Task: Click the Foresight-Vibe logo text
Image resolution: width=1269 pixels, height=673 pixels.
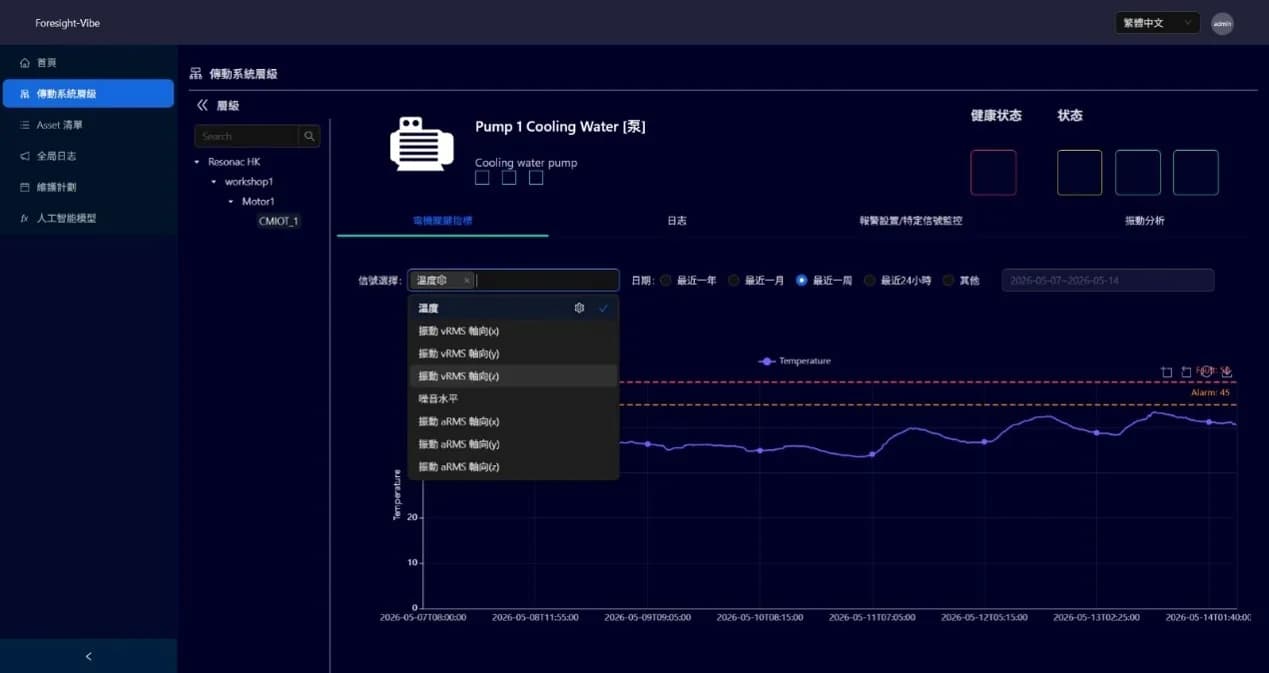Action: 68,23
